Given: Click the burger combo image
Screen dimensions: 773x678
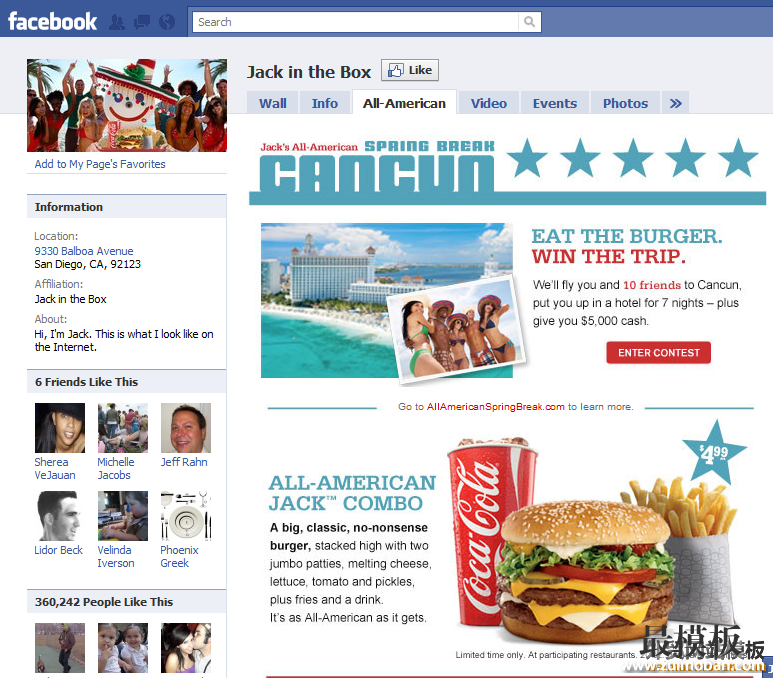Looking at the screenshot, I should [592, 540].
